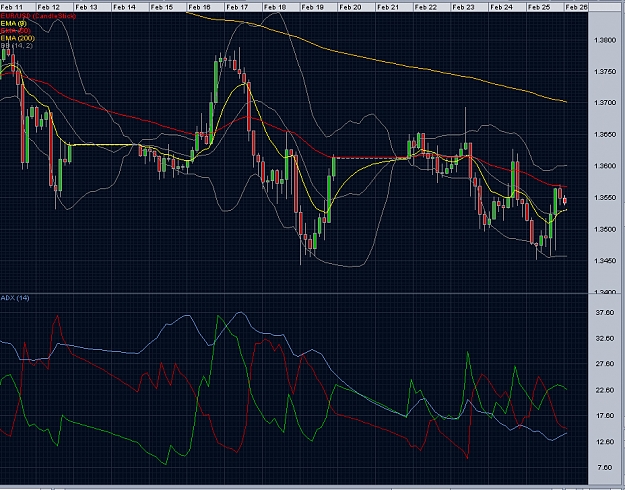Screen dimensions: 625x490
Task: Click the 1.3700 price axis label
Action: (x=605, y=103)
